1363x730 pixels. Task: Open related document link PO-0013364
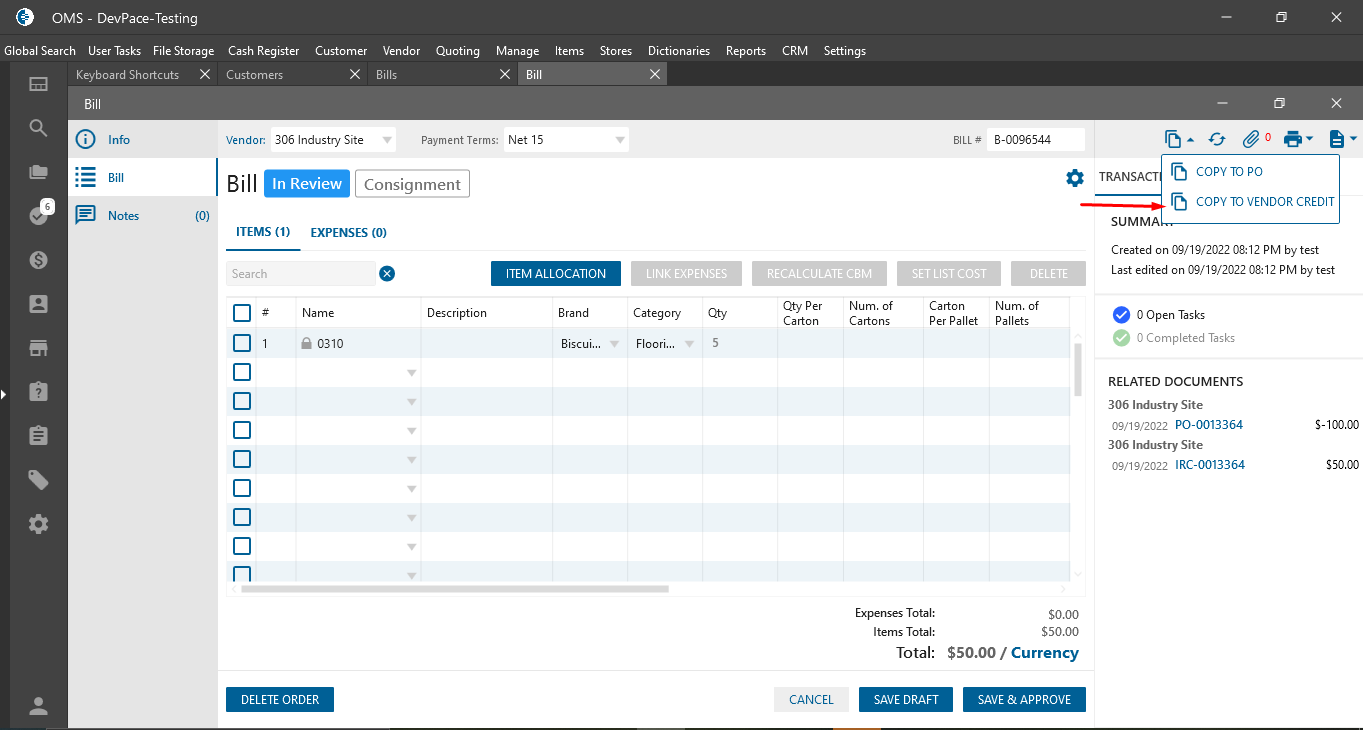click(1209, 425)
